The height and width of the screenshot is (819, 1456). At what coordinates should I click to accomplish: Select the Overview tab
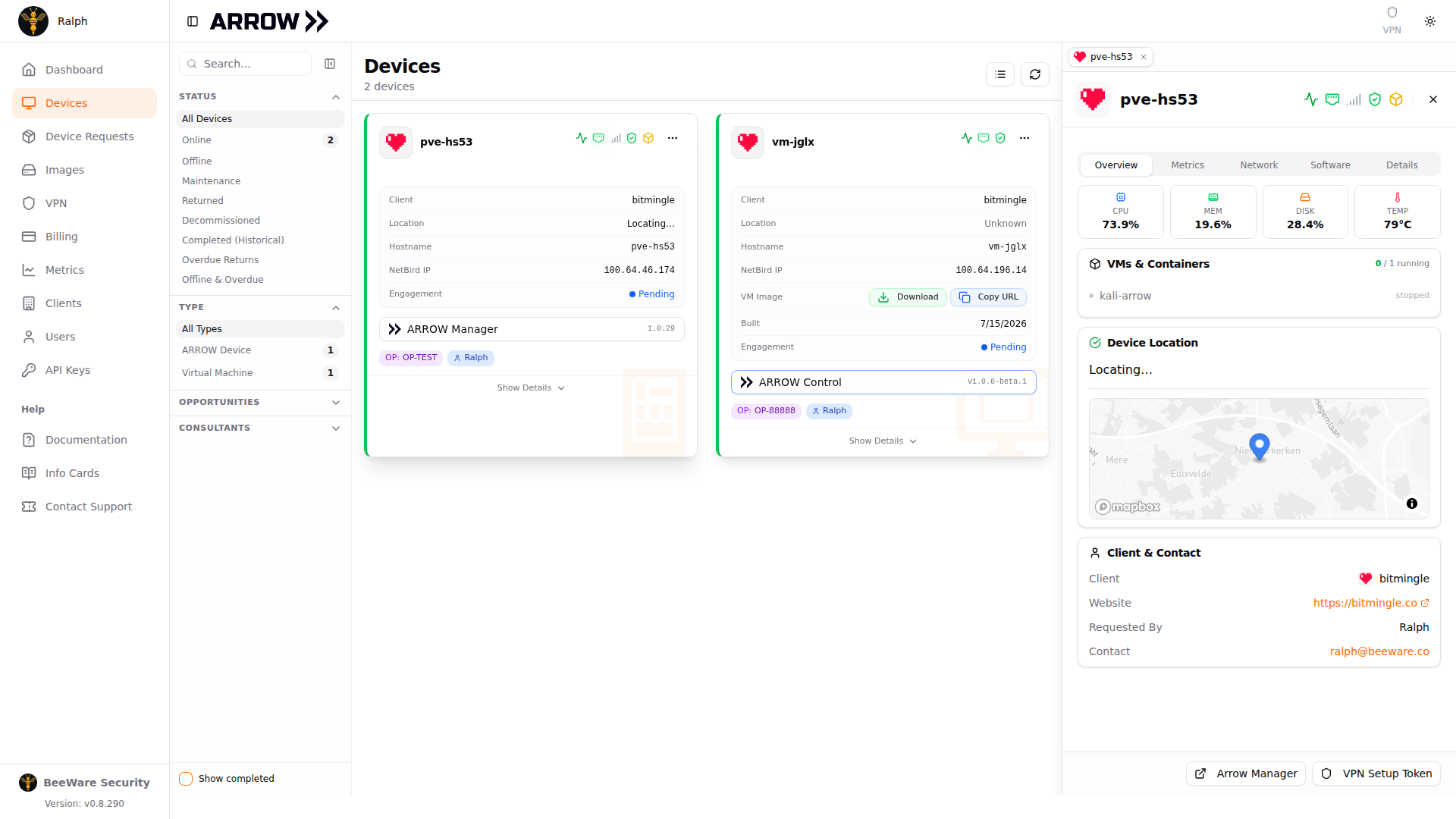1116,165
